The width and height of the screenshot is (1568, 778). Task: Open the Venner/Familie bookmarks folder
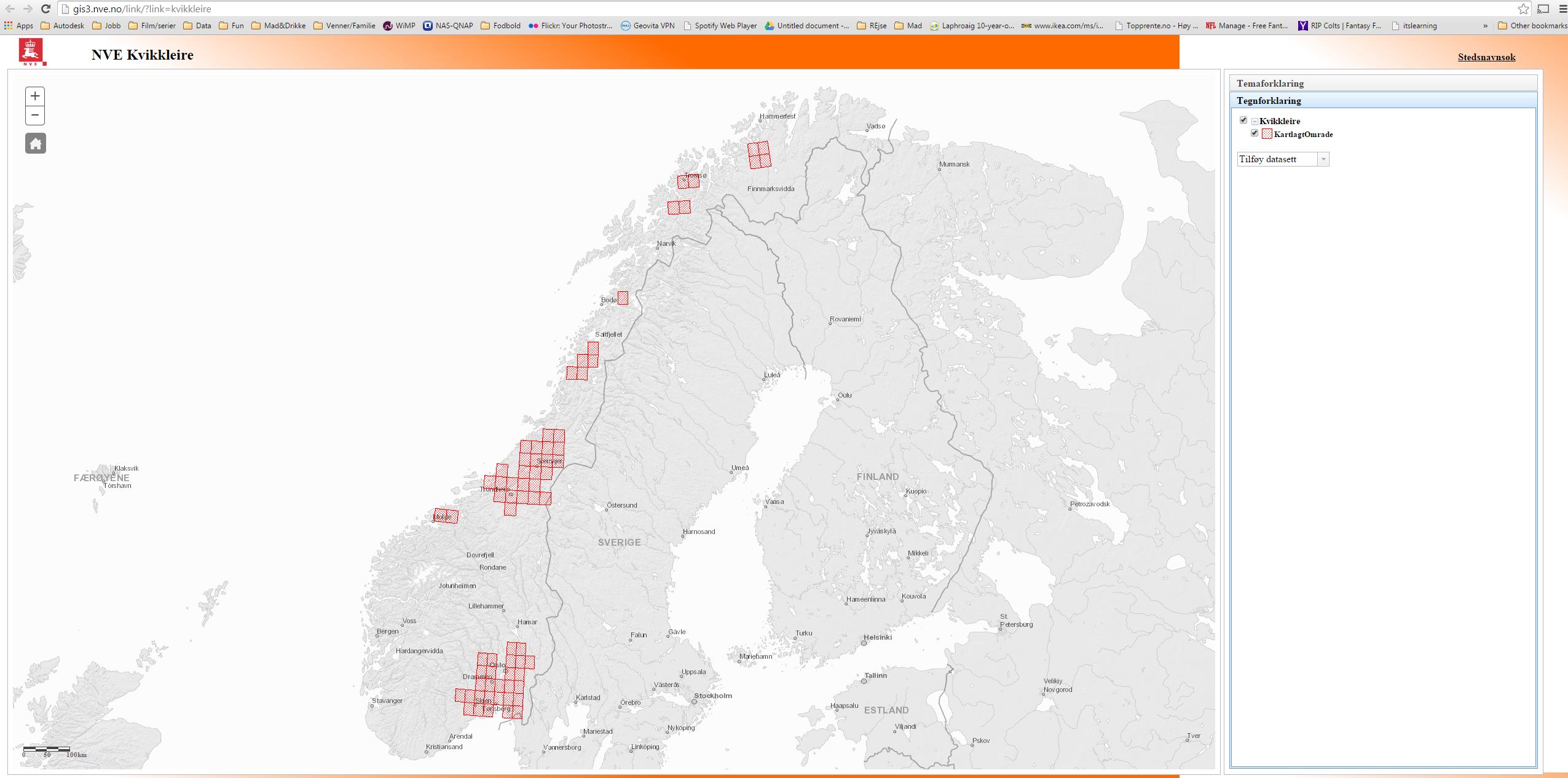(344, 26)
